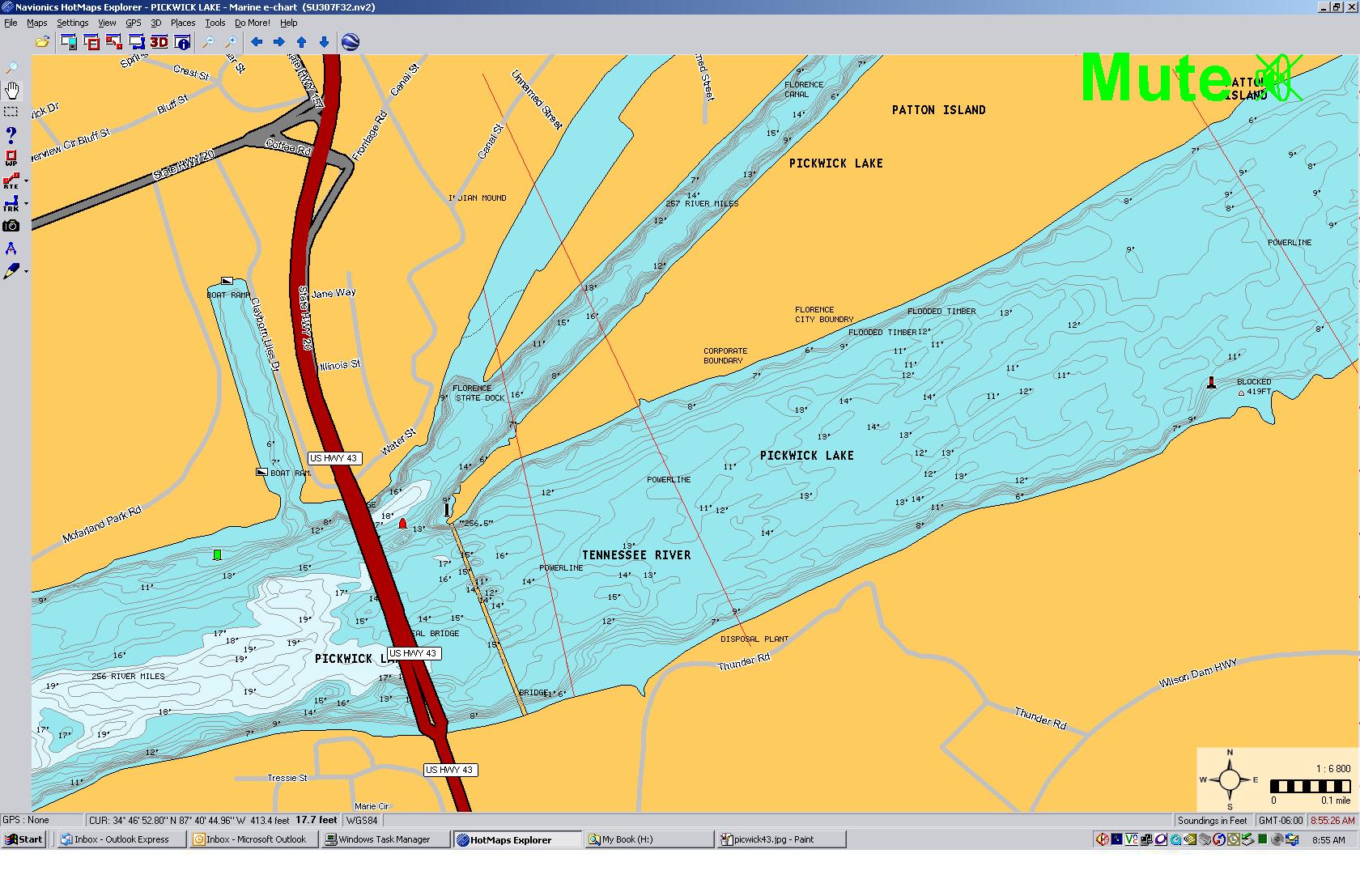The height and width of the screenshot is (896, 1360).
Task: Select the compass divider measuring tool
Action: click(x=11, y=248)
